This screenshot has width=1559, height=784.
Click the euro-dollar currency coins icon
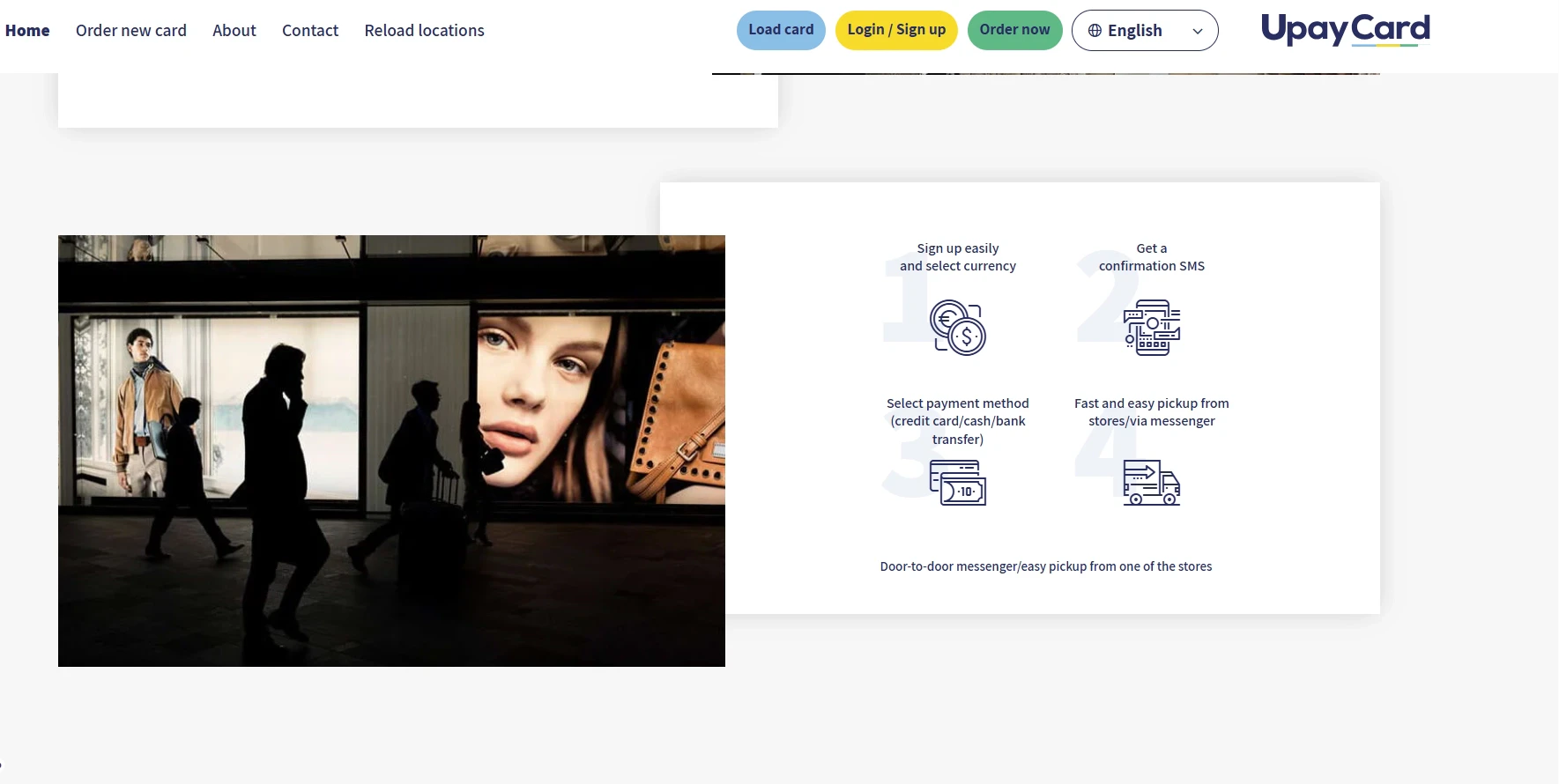958,328
